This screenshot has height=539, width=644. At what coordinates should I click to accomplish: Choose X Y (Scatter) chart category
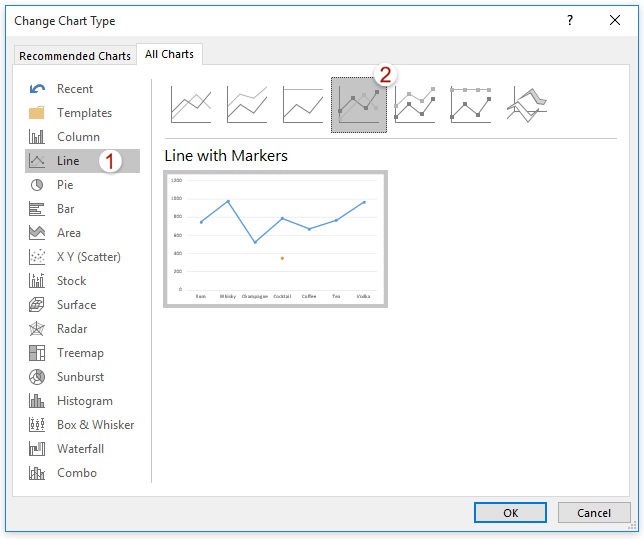coord(88,257)
